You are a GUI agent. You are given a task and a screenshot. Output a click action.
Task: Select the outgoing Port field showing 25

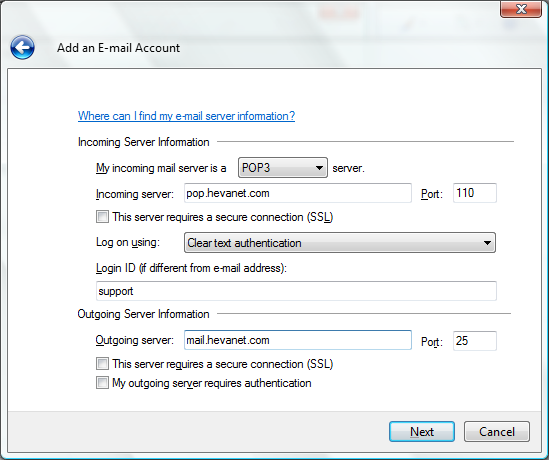(x=475, y=341)
